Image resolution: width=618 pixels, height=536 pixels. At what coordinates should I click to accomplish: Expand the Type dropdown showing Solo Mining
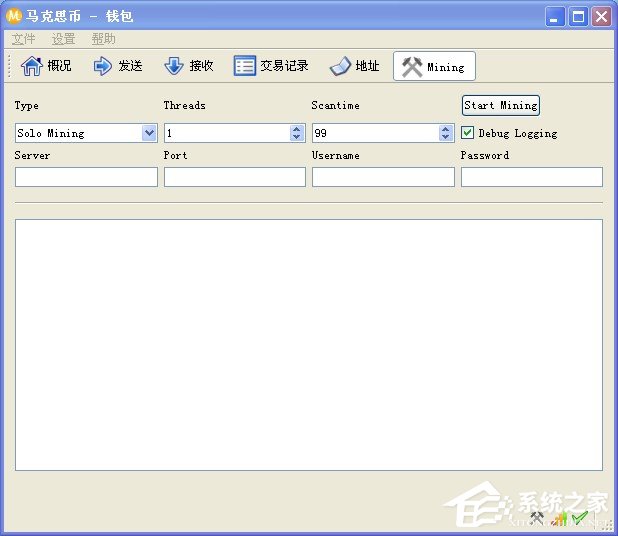149,133
